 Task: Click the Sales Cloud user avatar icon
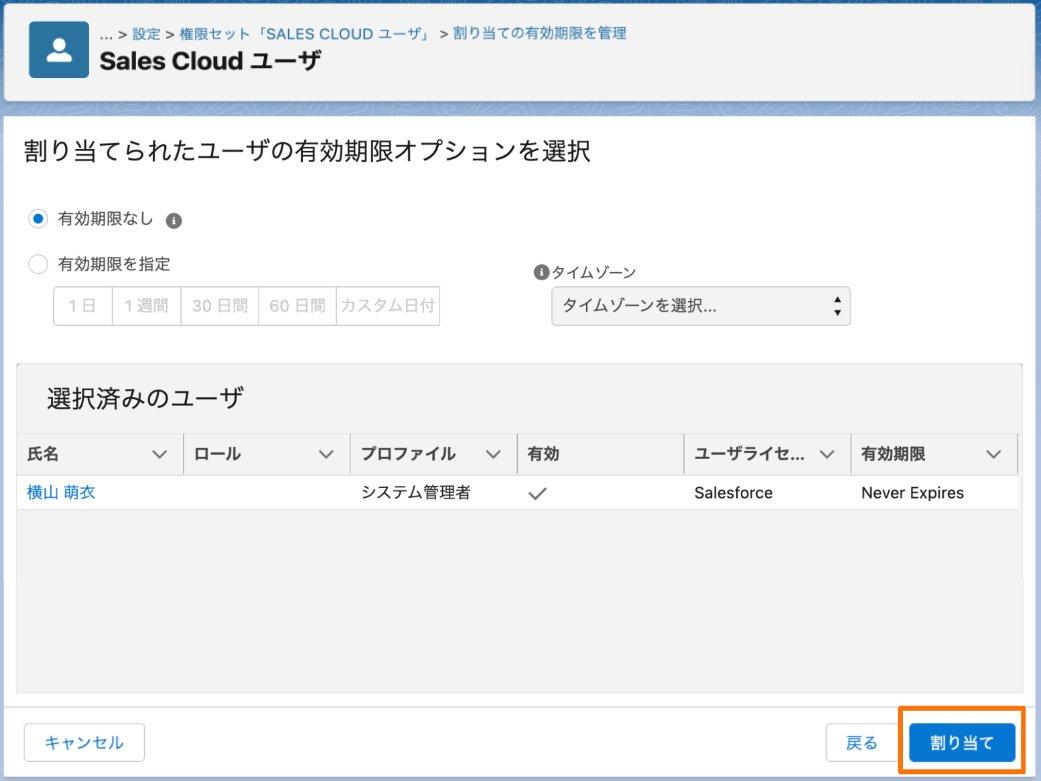click(58, 50)
